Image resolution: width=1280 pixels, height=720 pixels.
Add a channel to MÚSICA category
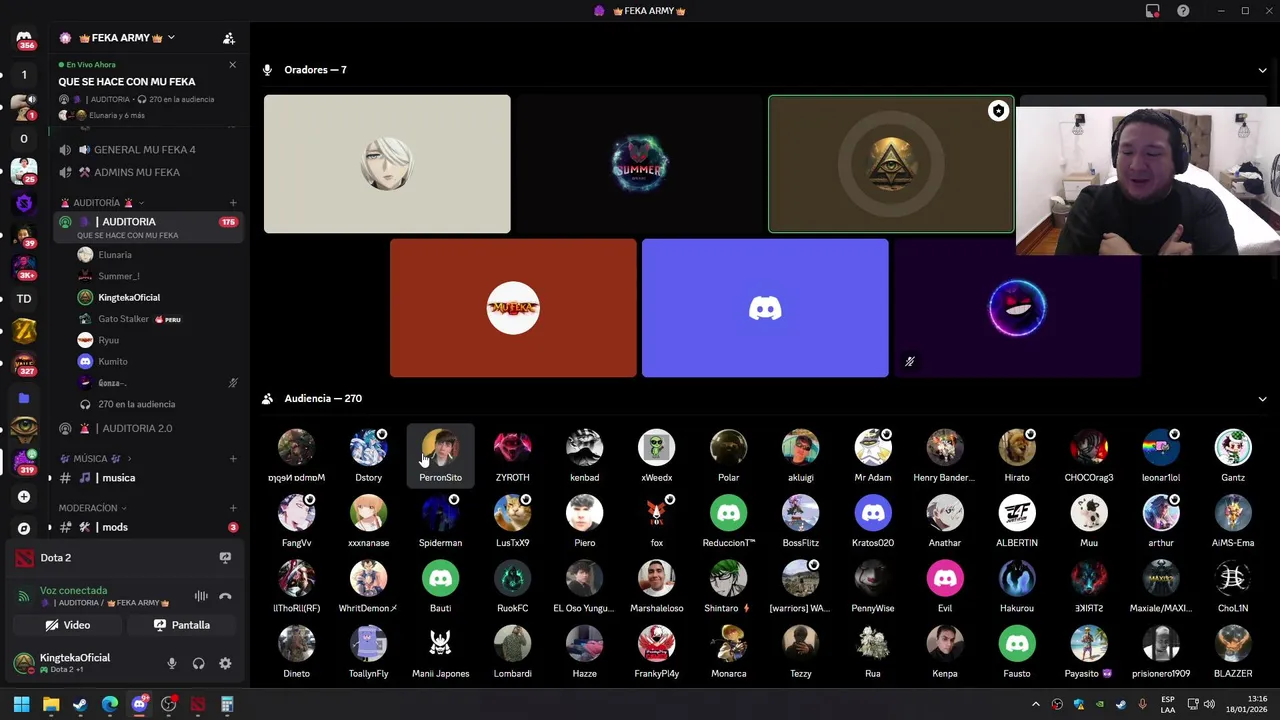pos(233,459)
